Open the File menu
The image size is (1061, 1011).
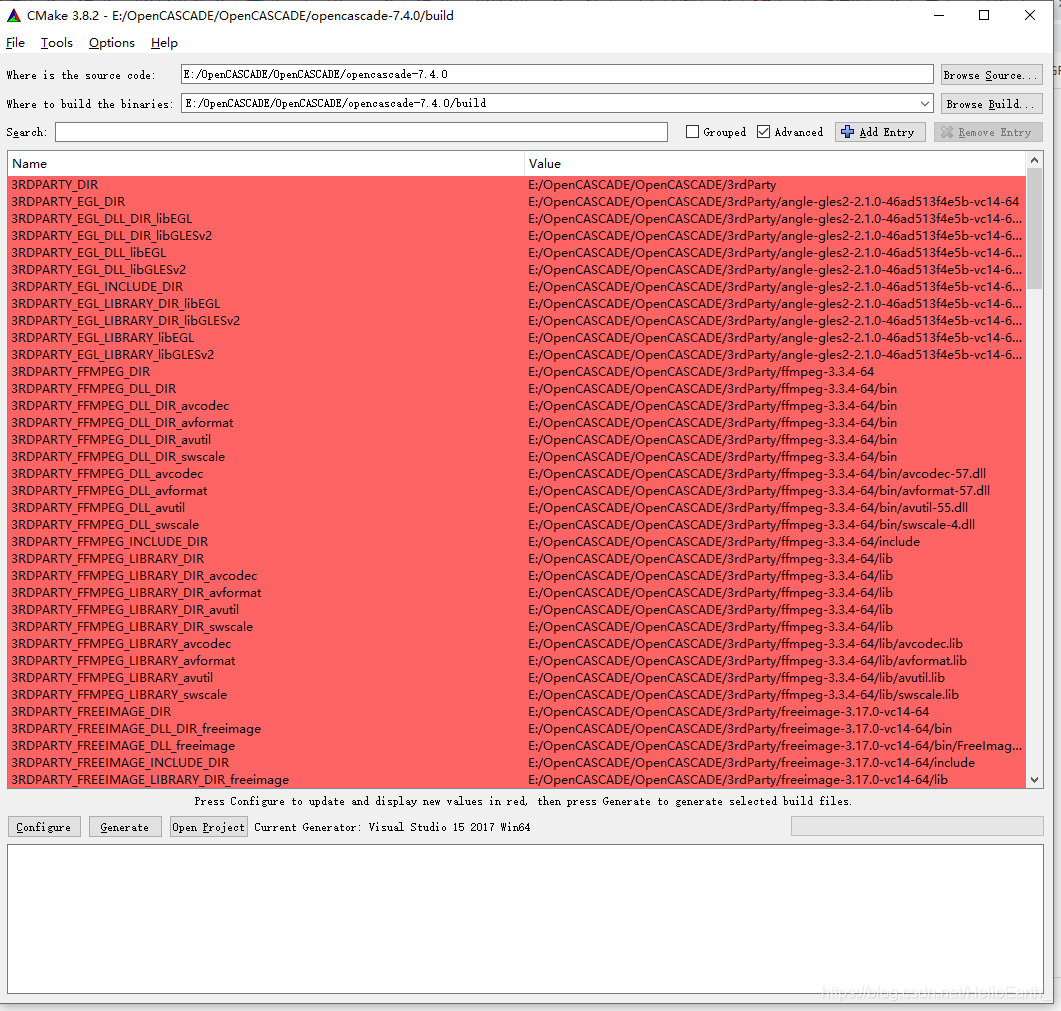tap(15, 43)
